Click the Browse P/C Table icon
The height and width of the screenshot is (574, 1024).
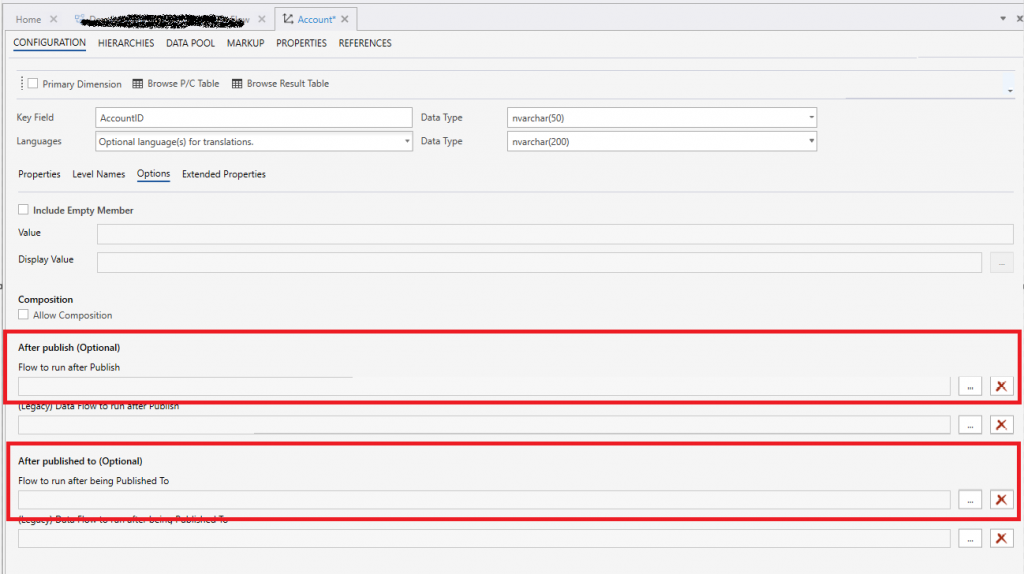tap(138, 84)
